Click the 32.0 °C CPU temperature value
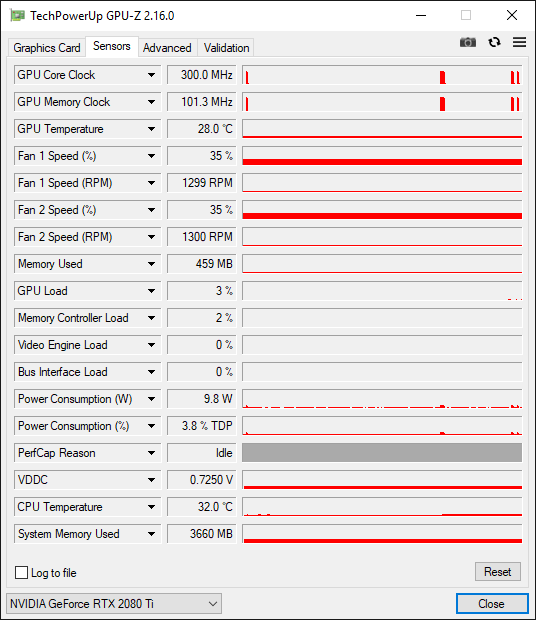 (x=202, y=507)
